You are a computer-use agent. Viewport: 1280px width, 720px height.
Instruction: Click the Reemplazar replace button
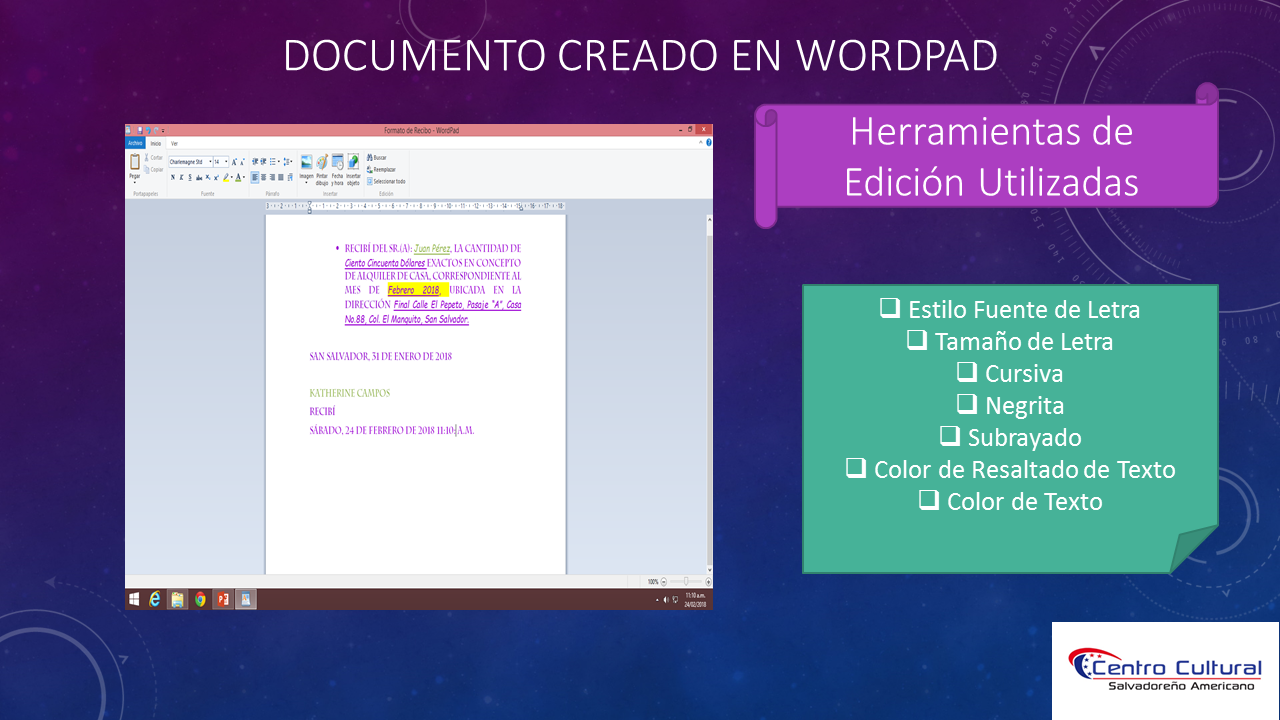pos(381,169)
